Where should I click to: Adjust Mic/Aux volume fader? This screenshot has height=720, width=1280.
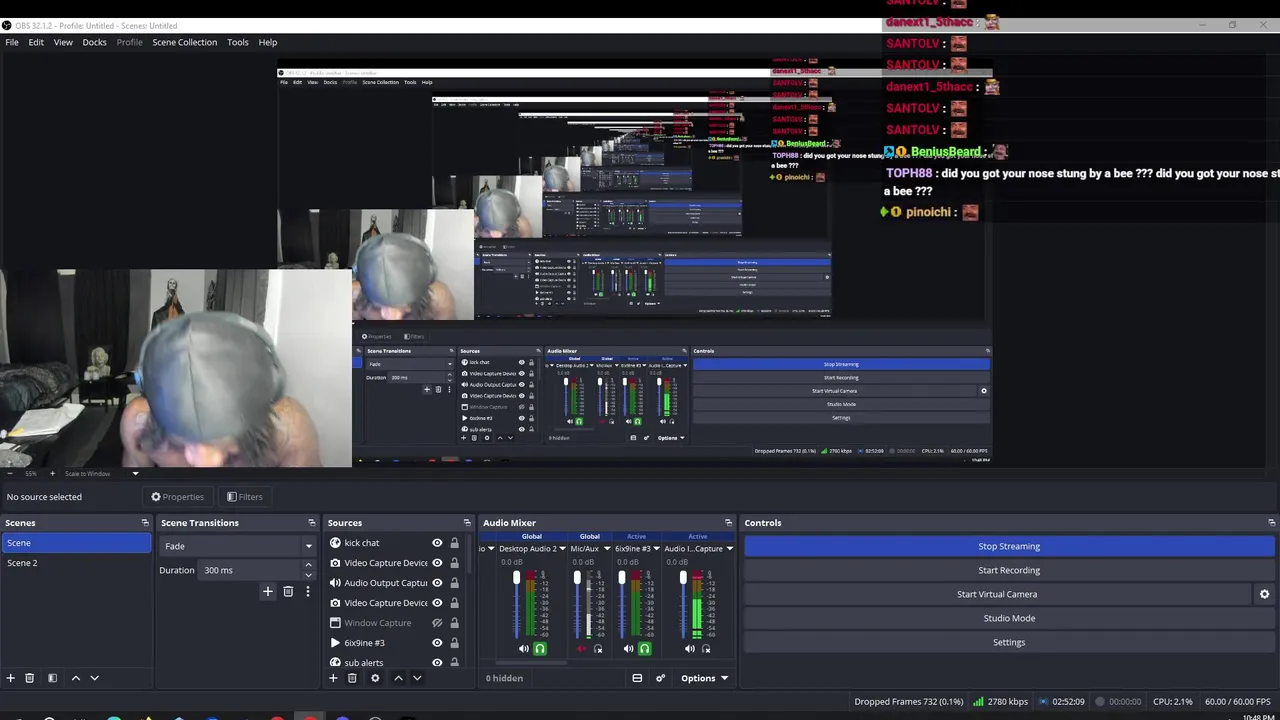(577, 578)
